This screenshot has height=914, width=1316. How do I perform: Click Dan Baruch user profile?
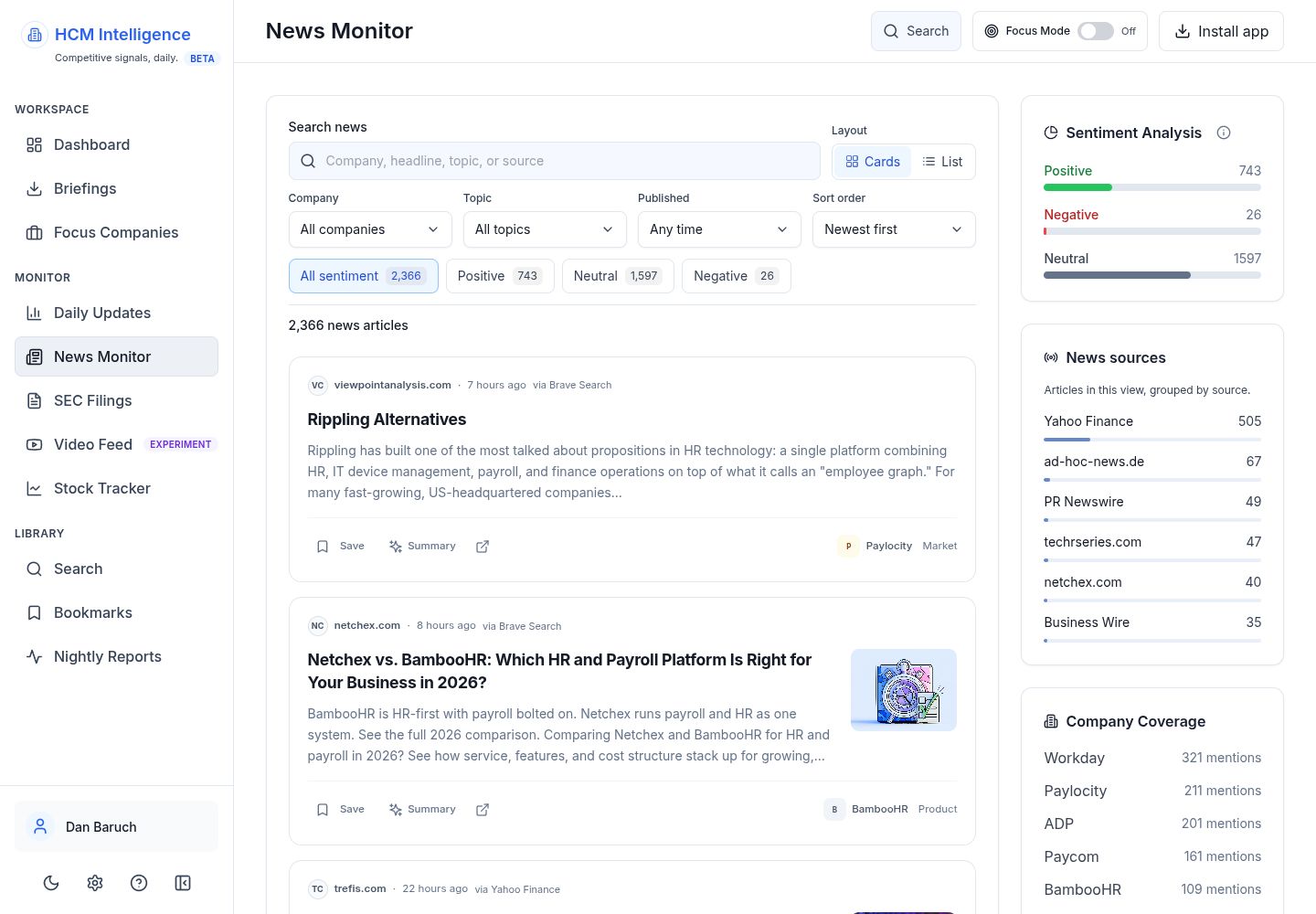pyautogui.click(x=116, y=826)
